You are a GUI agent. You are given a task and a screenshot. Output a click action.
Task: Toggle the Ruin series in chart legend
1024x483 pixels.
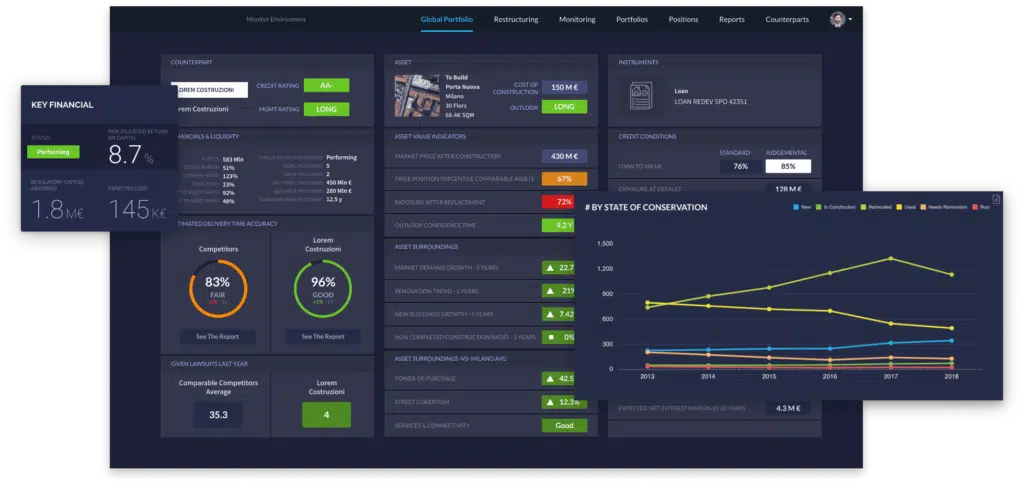pyautogui.click(x=982, y=207)
